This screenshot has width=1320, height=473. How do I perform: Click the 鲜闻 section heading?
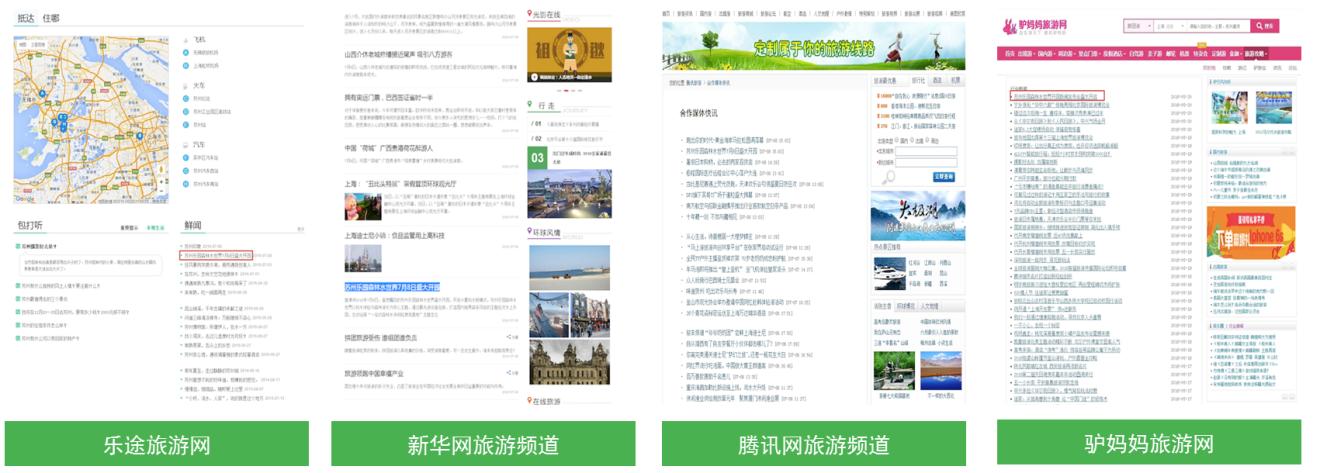coord(193,225)
